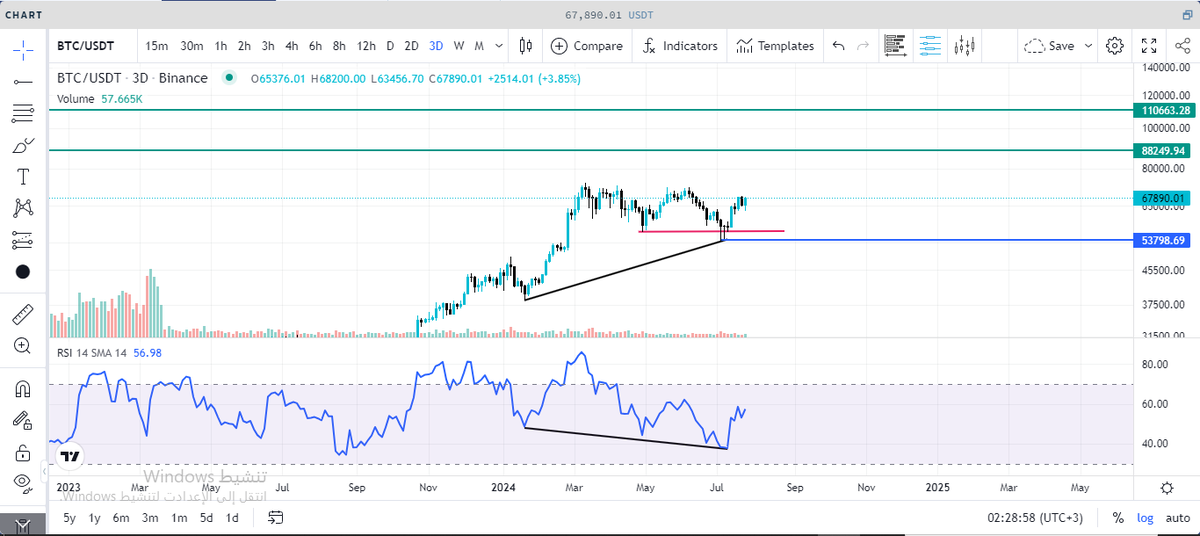
Task: Open the icons/shapes tool
Action: (23, 271)
